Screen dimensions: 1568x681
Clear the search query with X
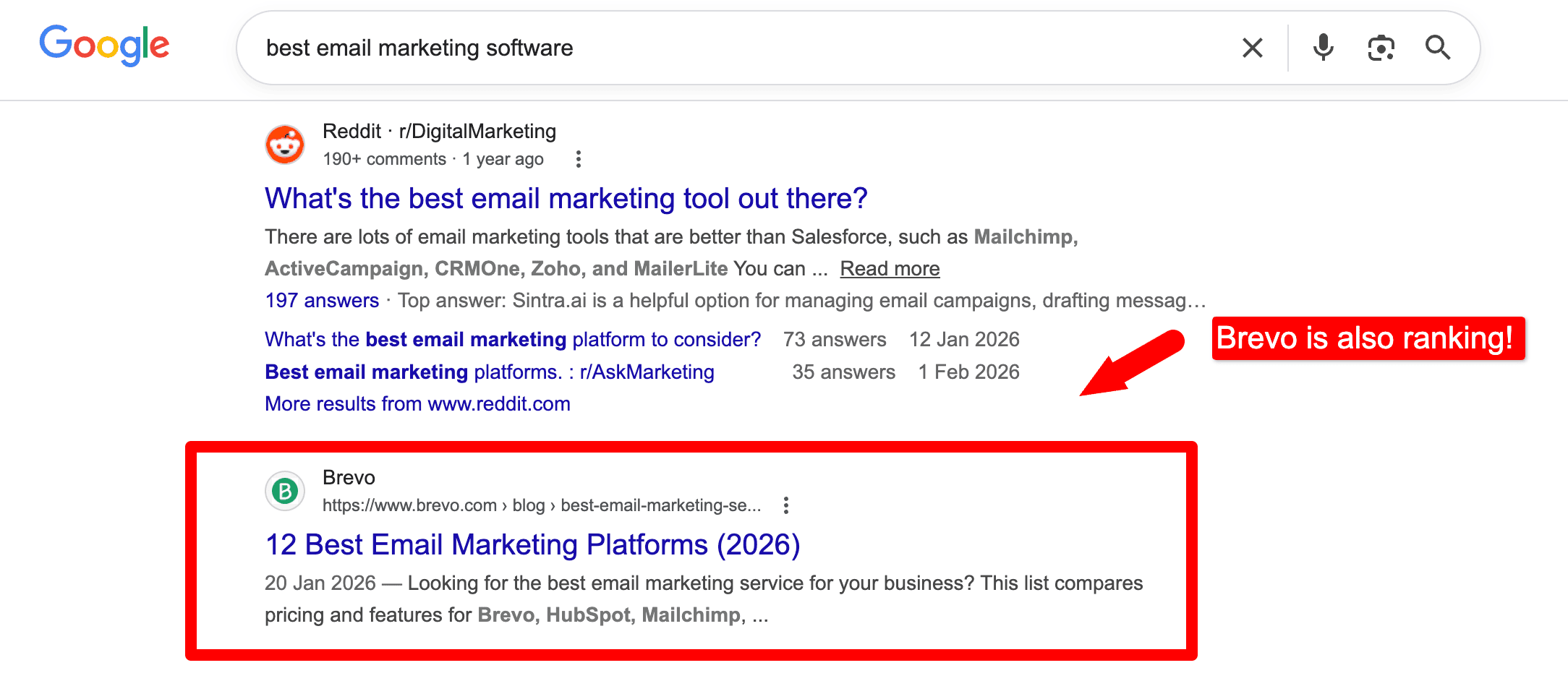tap(1252, 48)
